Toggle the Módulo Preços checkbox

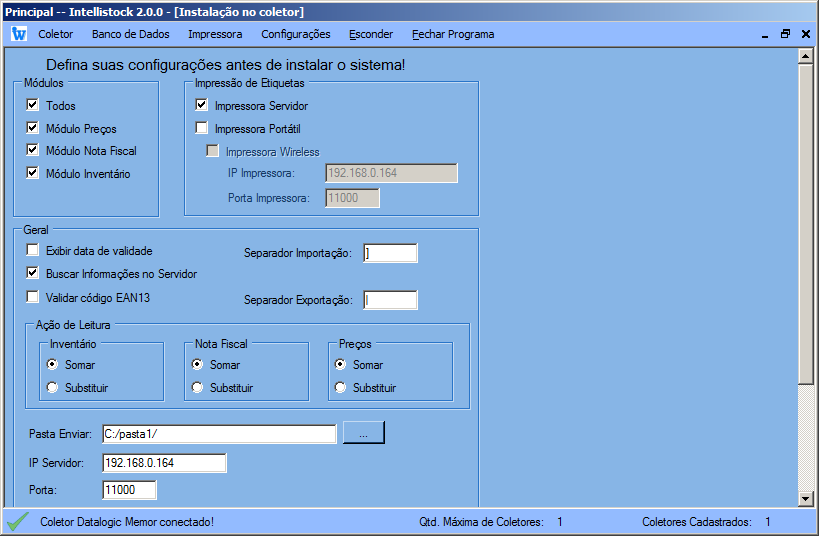[x=32, y=128]
